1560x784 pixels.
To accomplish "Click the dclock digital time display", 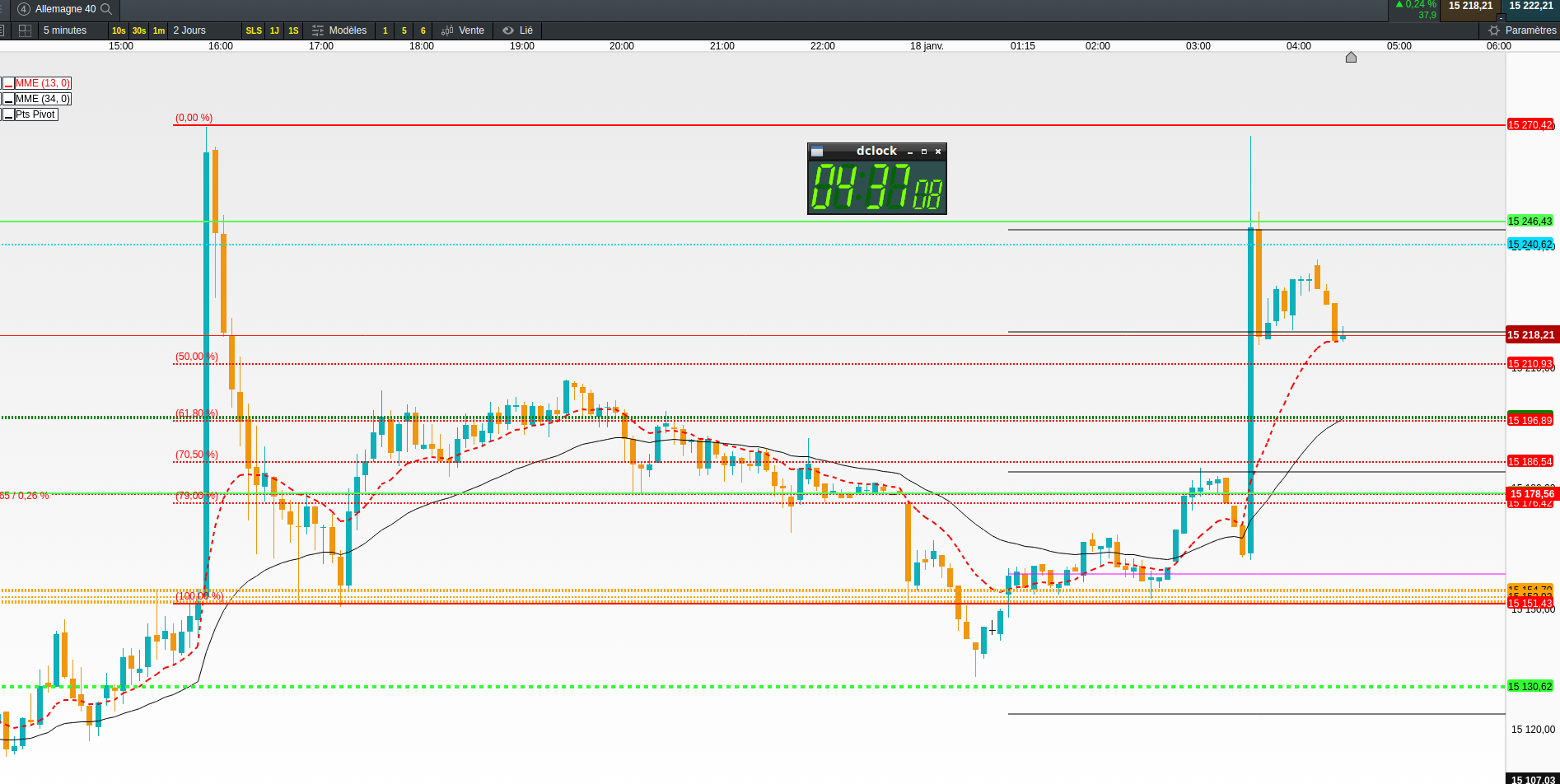I will click(877, 186).
